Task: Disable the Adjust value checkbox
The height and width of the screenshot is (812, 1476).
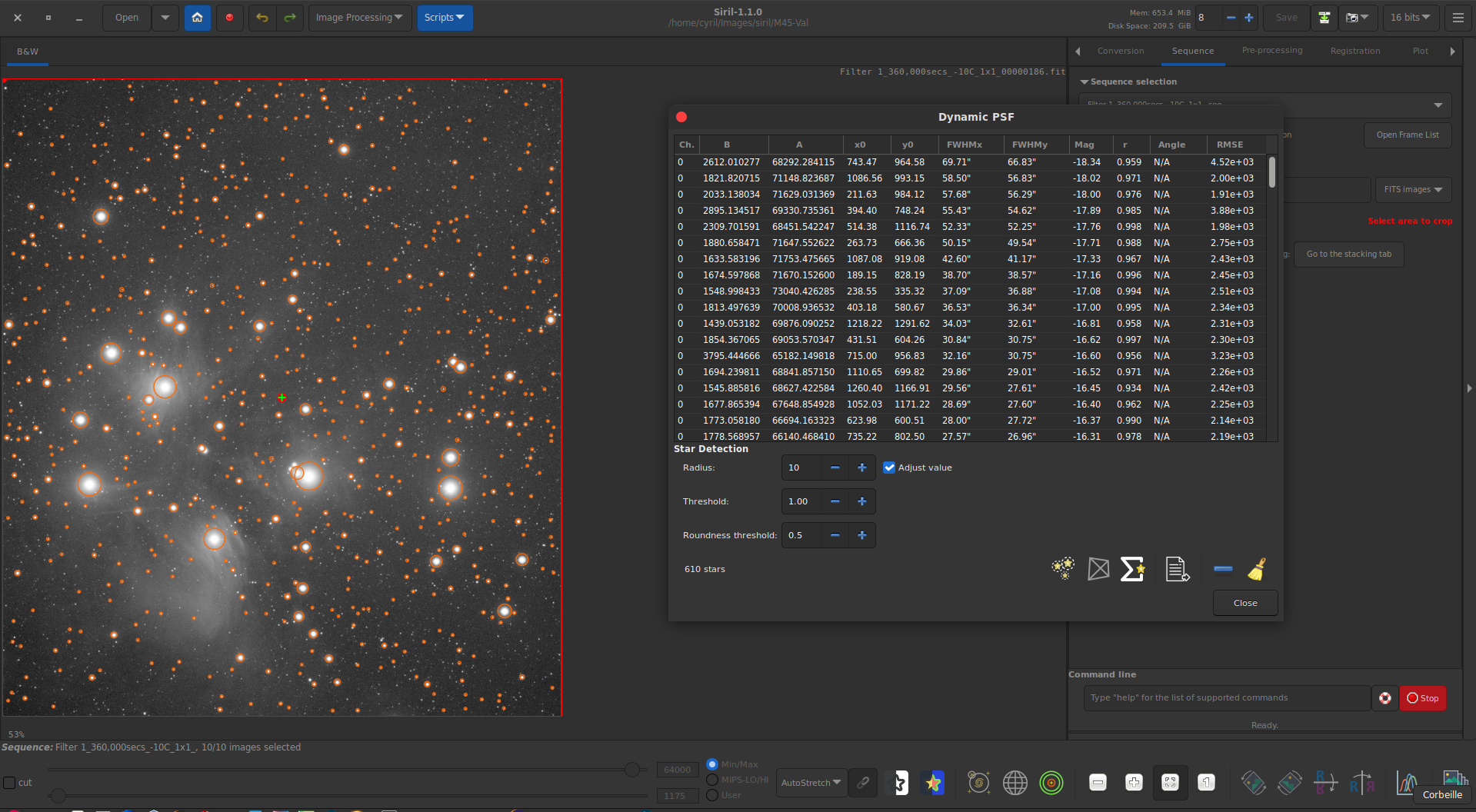Action: click(889, 467)
